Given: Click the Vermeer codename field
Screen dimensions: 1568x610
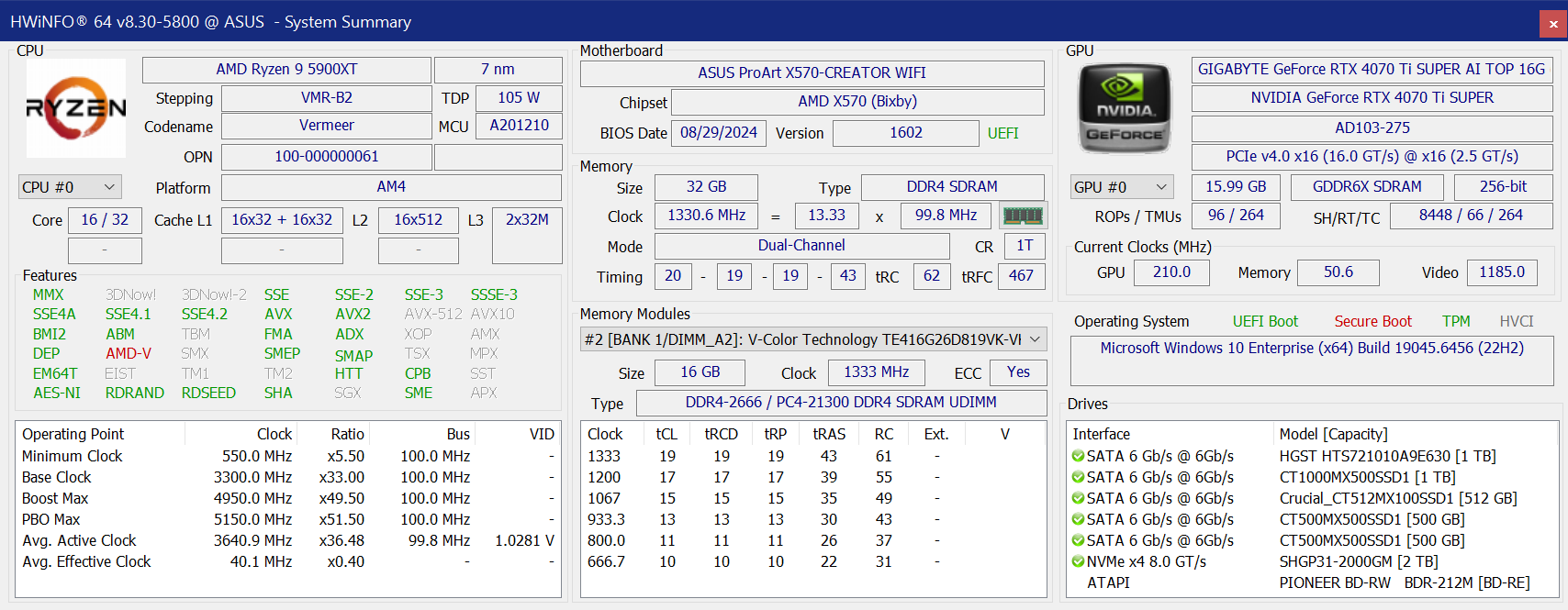Looking at the screenshot, I should click(327, 126).
